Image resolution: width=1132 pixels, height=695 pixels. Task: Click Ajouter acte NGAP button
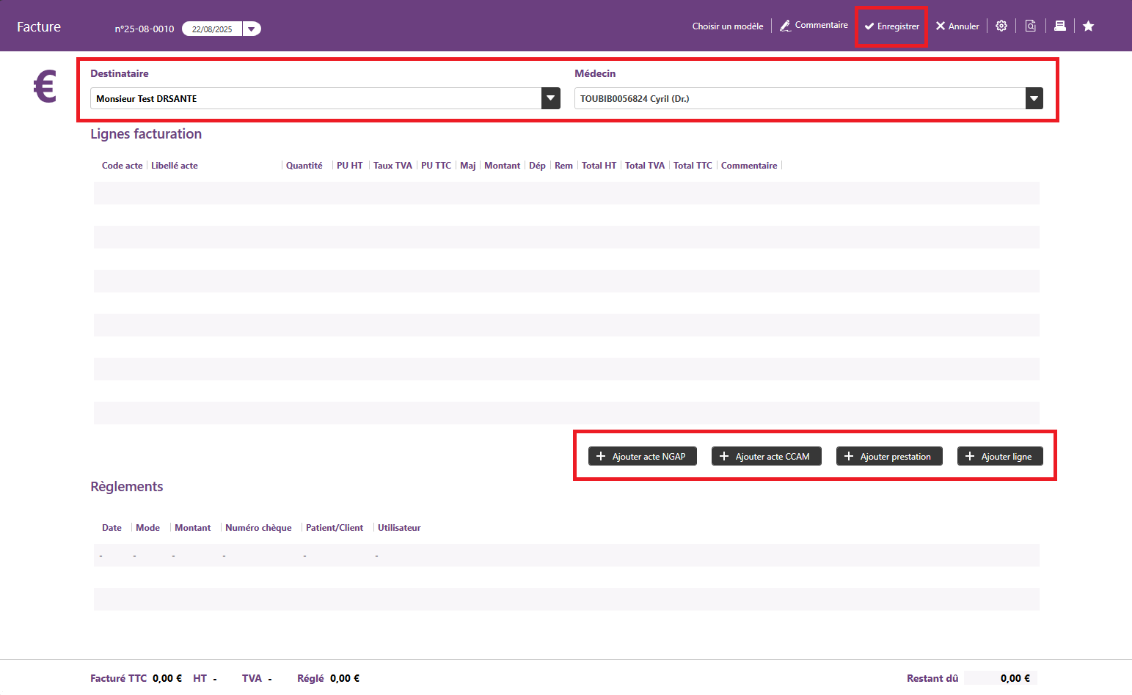641,456
